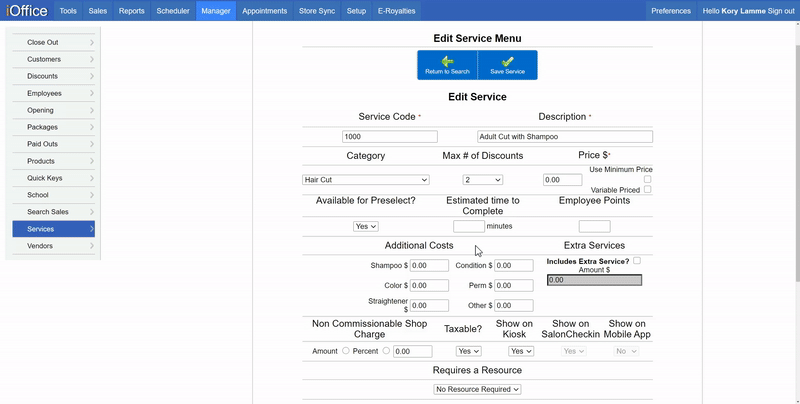
Task: Open the Sales menu
Action: point(97,11)
